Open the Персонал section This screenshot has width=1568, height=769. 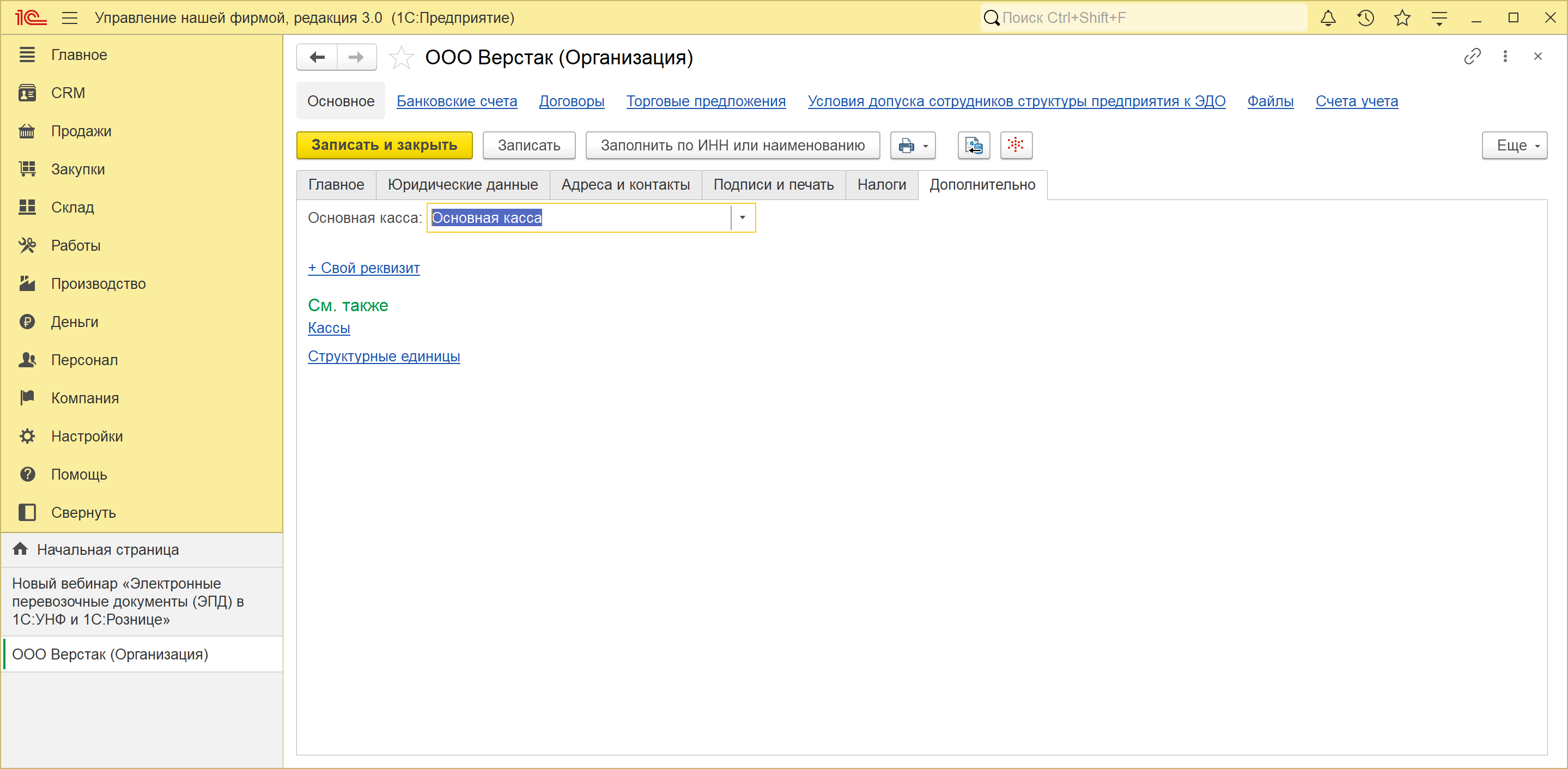[x=141, y=360]
